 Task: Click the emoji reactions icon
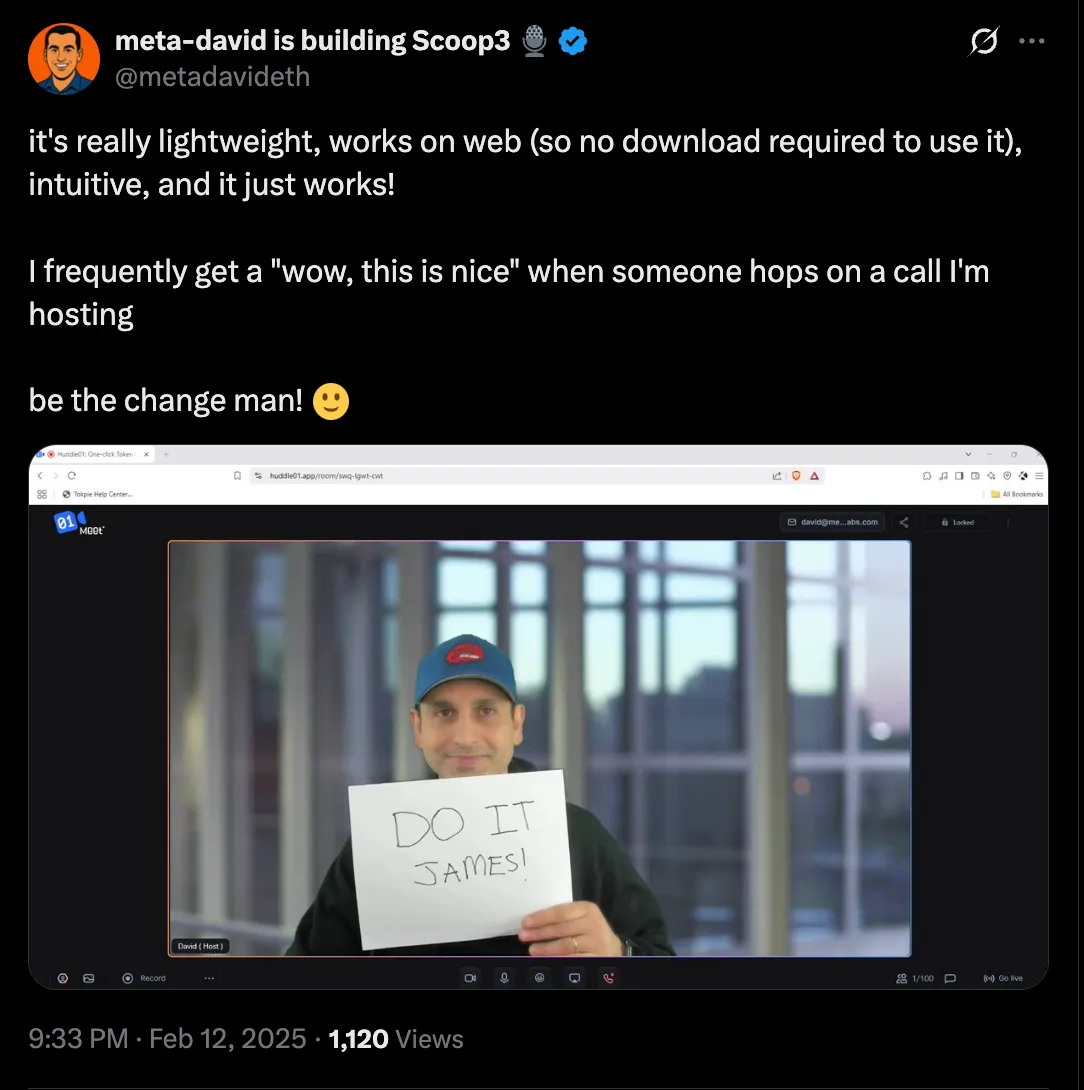539,978
